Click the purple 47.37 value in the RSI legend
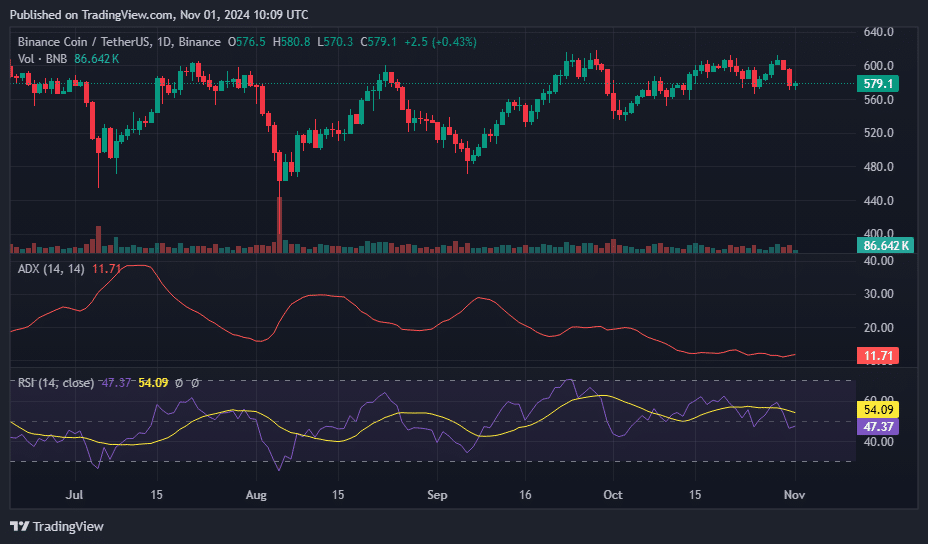Viewport: 928px width, 544px height. tap(116, 383)
